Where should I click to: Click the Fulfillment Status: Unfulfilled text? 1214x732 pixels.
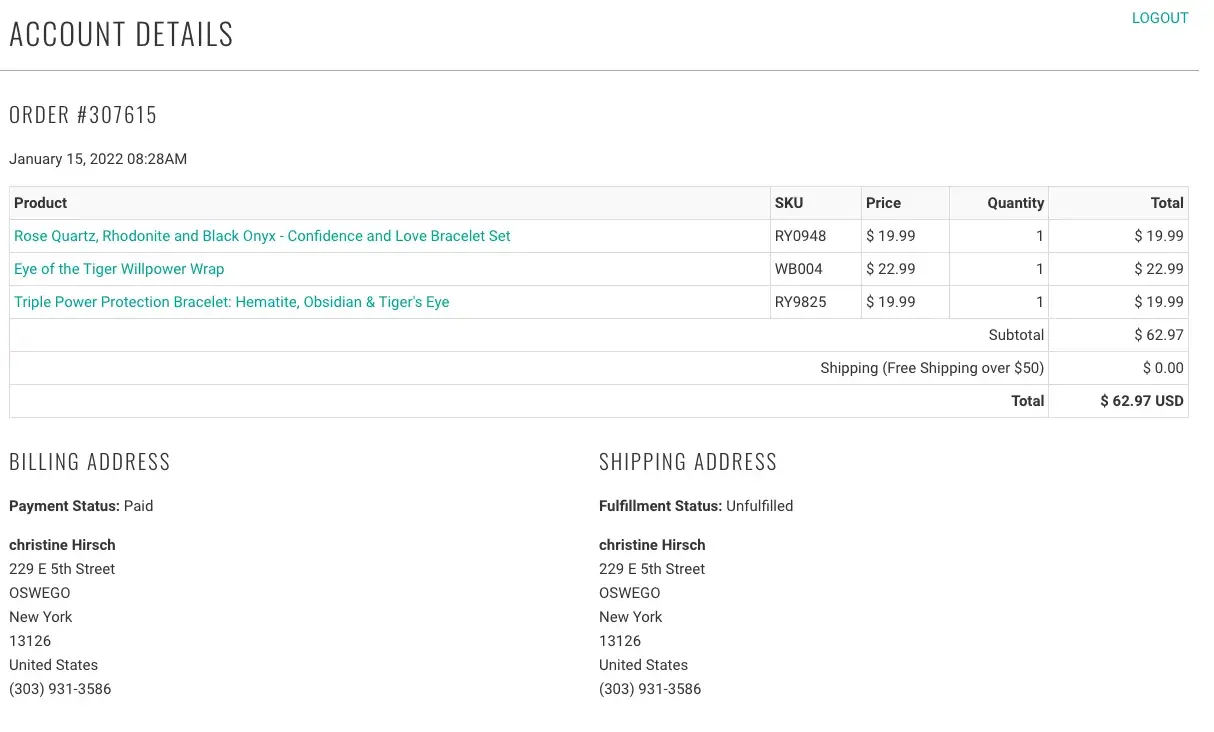[695, 506]
